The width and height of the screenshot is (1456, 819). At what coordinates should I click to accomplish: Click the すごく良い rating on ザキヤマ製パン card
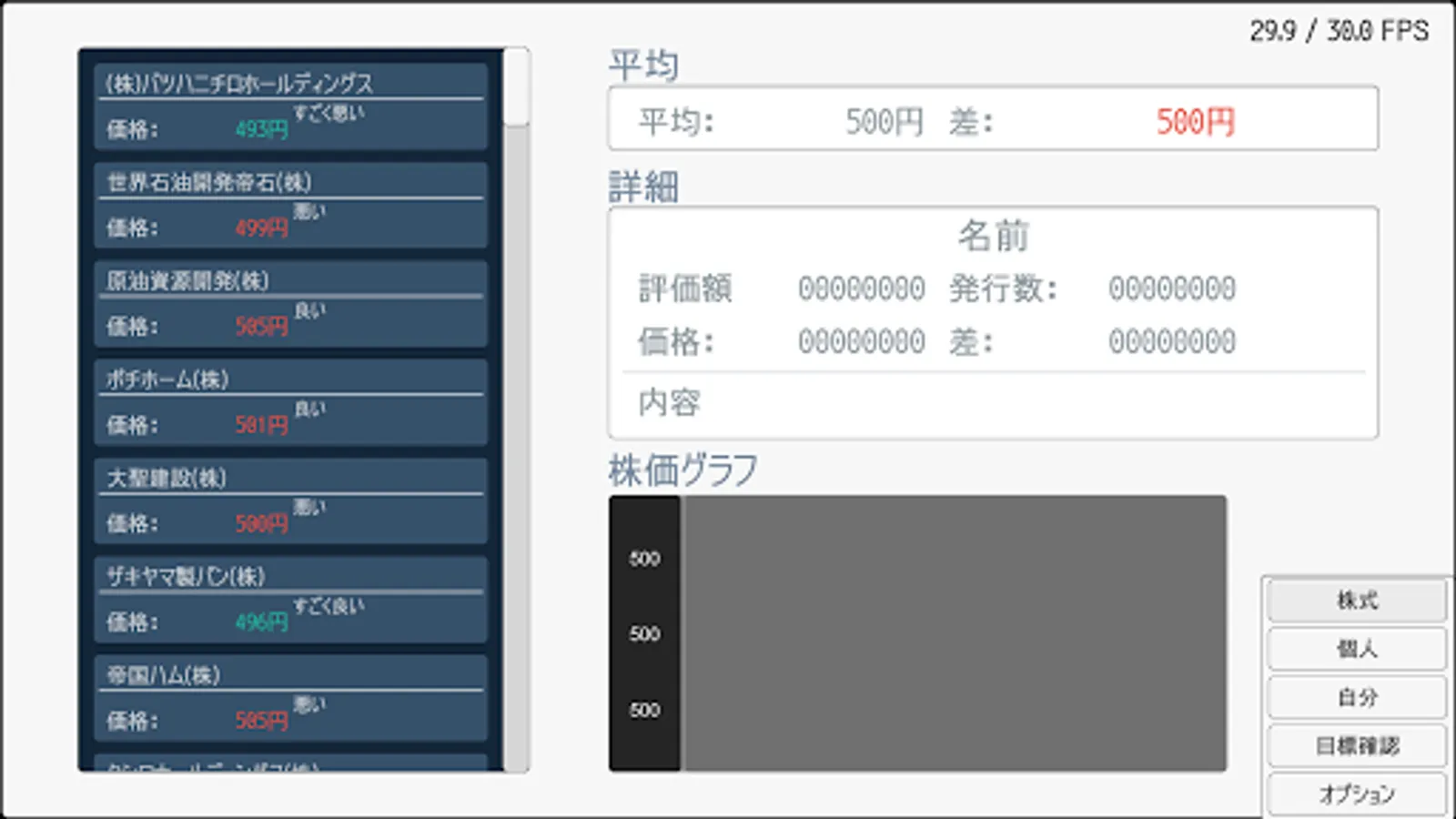[329, 606]
